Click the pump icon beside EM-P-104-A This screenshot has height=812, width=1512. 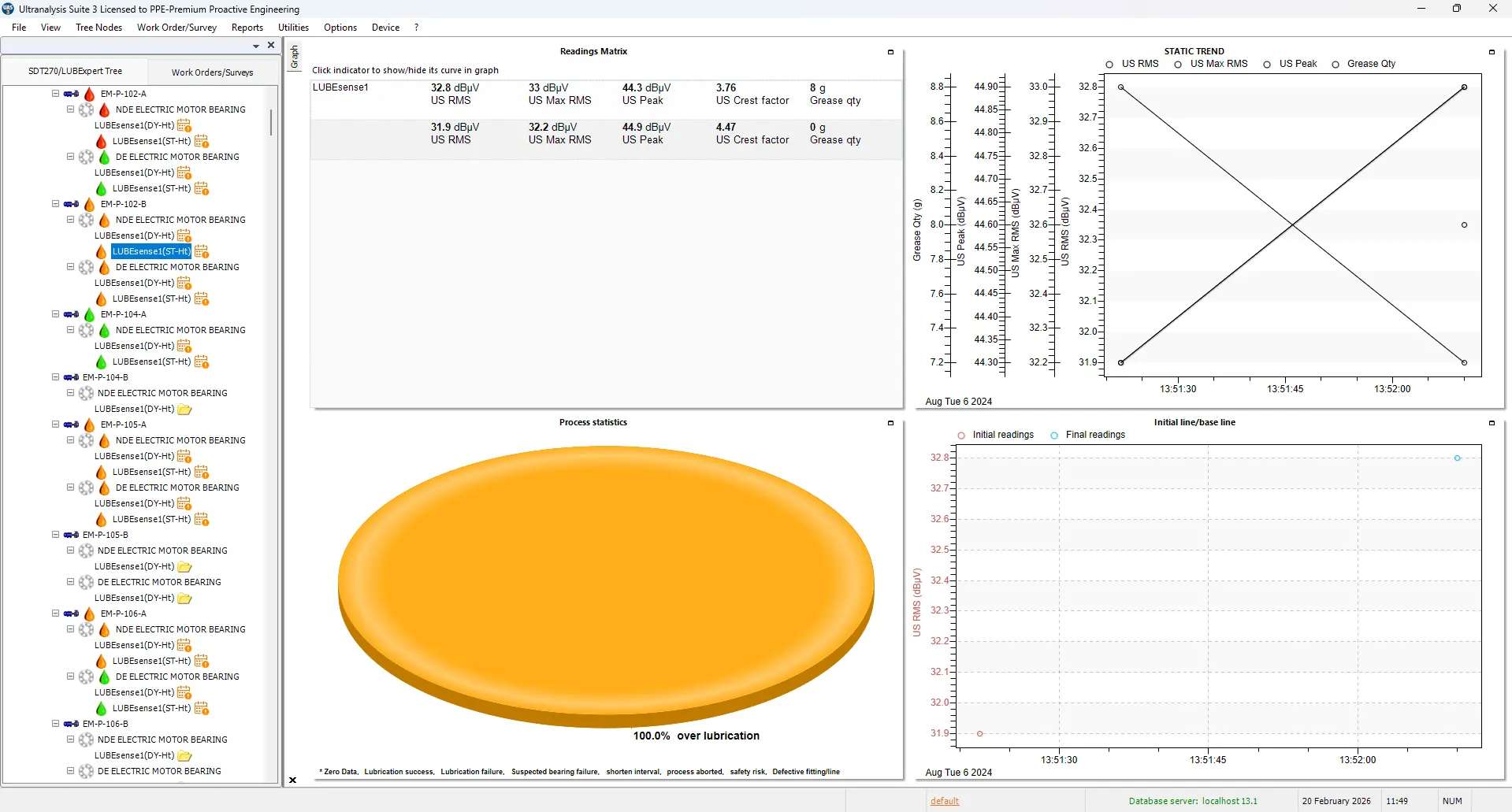(x=71, y=314)
